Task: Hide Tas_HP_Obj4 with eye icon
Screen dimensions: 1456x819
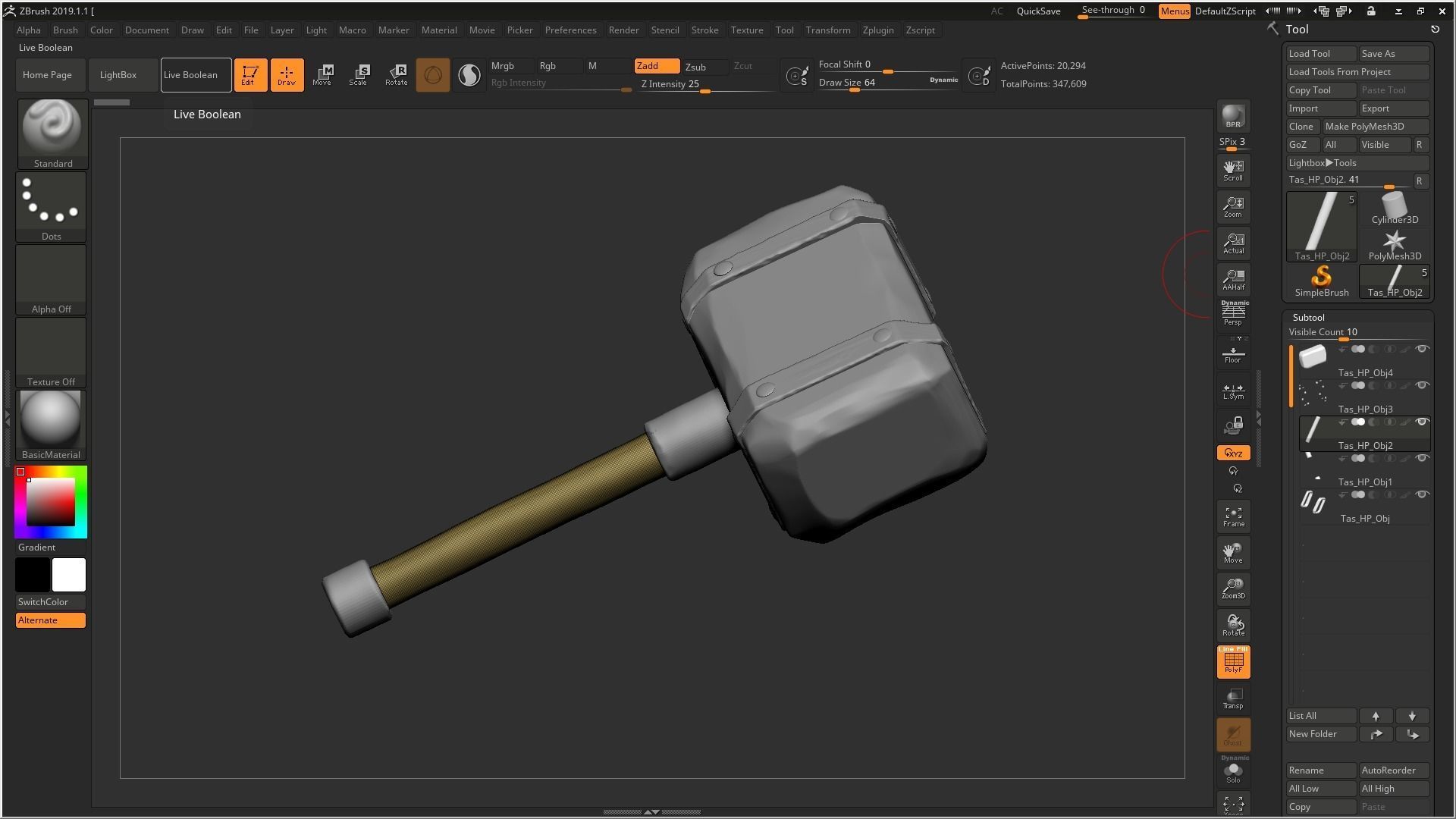Action: (1423, 349)
